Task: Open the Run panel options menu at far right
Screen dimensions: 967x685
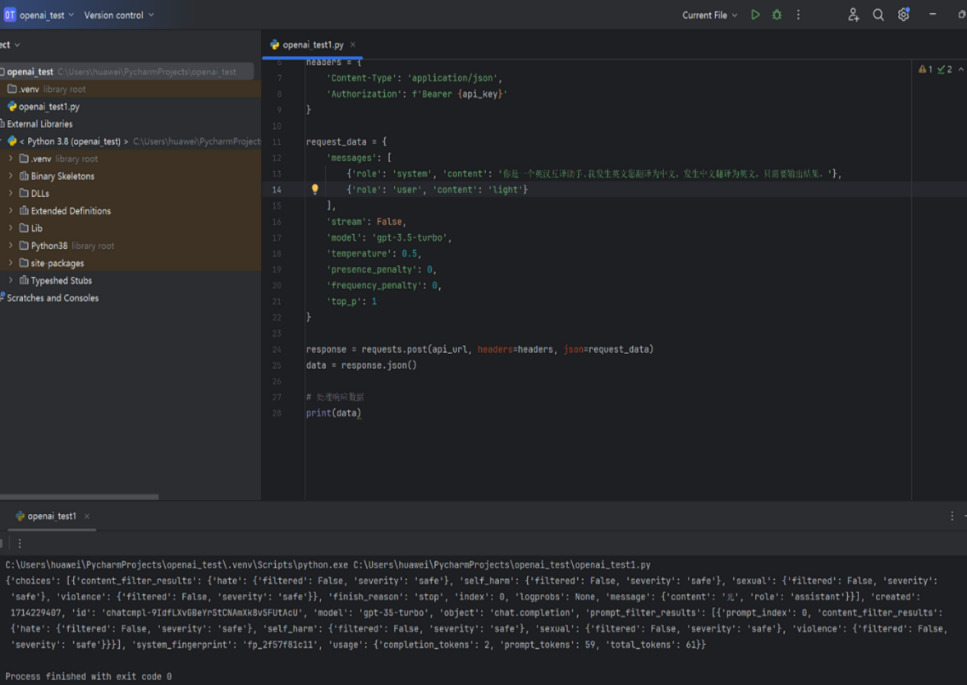Action: click(x=952, y=516)
